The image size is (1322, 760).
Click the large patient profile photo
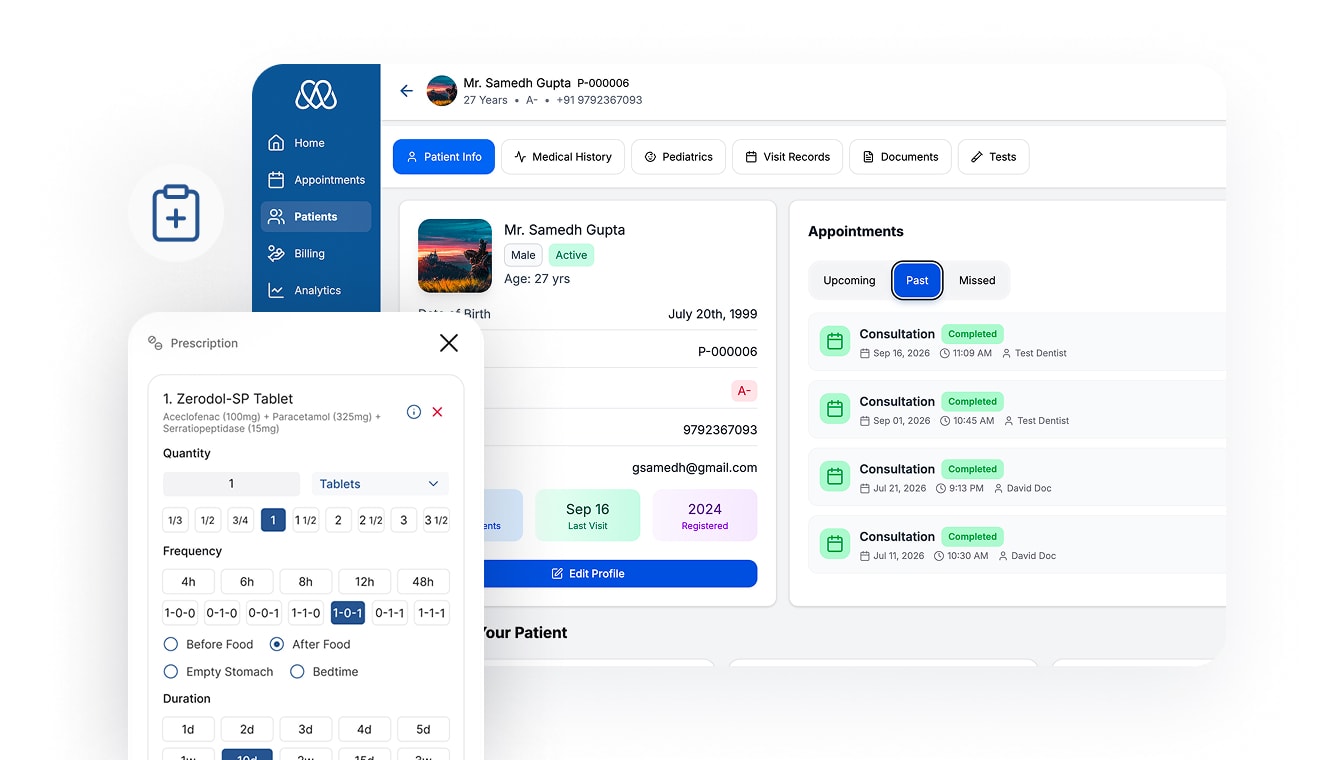coord(455,256)
